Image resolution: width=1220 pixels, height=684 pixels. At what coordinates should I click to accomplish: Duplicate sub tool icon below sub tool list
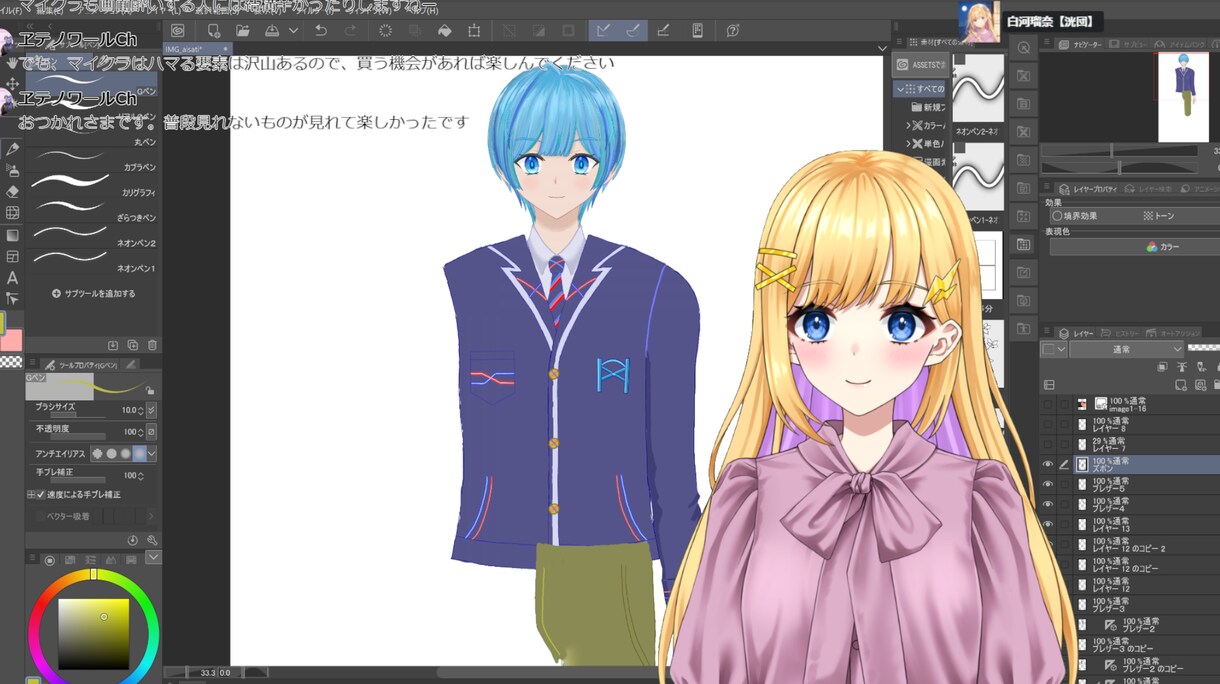pyautogui.click(x=133, y=345)
